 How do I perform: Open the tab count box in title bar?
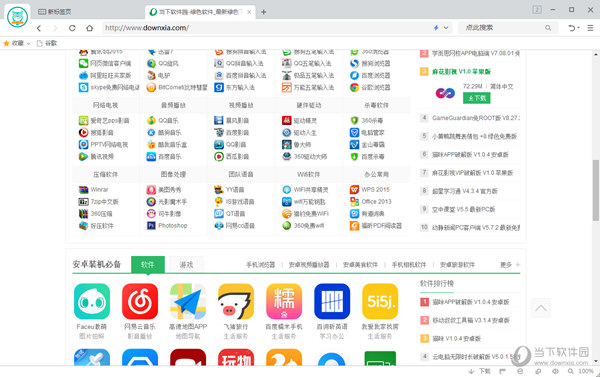pos(537,10)
